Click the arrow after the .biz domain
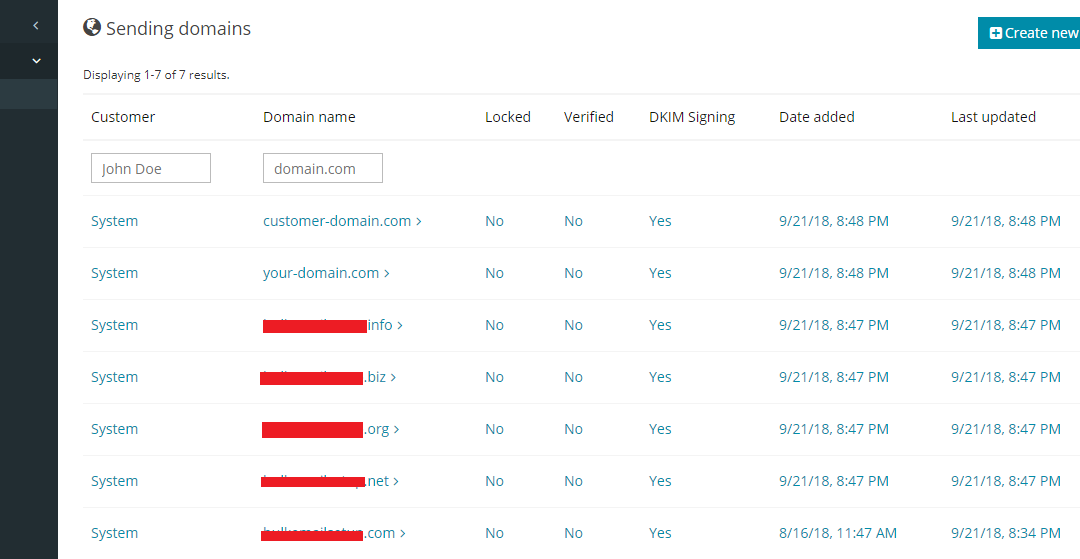 point(393,377)
